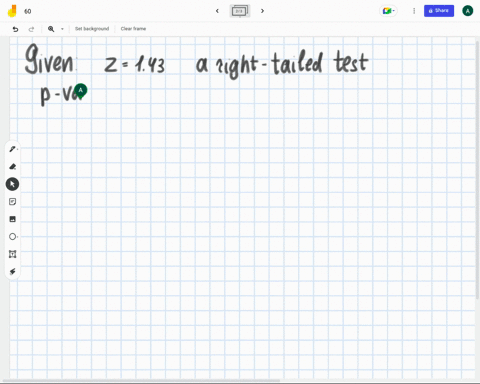This screenshot has height=384, width=480.
Task: Click Set background
Action: tap(92, 29)
